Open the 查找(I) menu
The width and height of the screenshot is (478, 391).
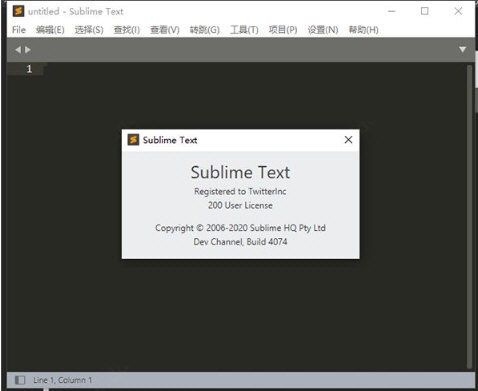127,30
